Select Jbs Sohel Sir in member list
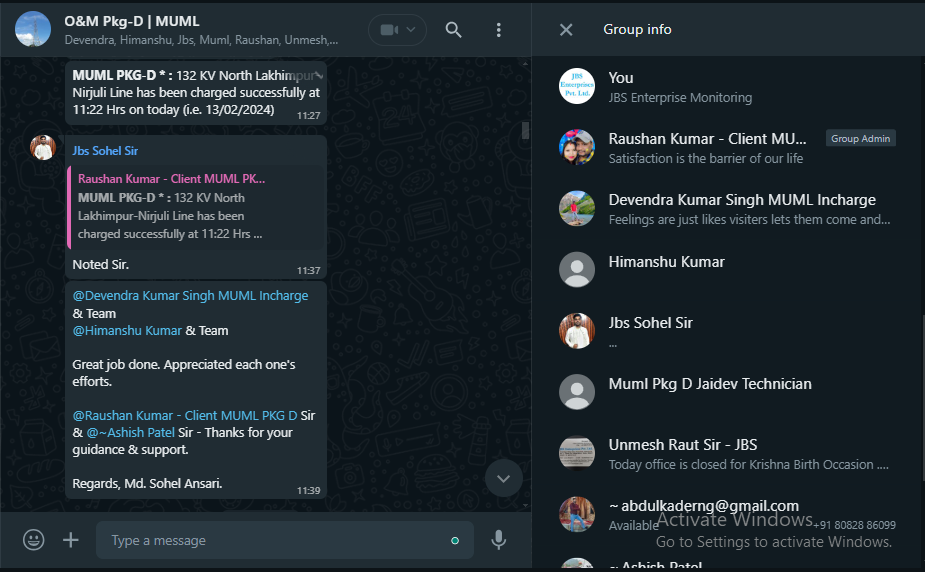The height and width of the screenshot is (572, 925). (728, 331)
